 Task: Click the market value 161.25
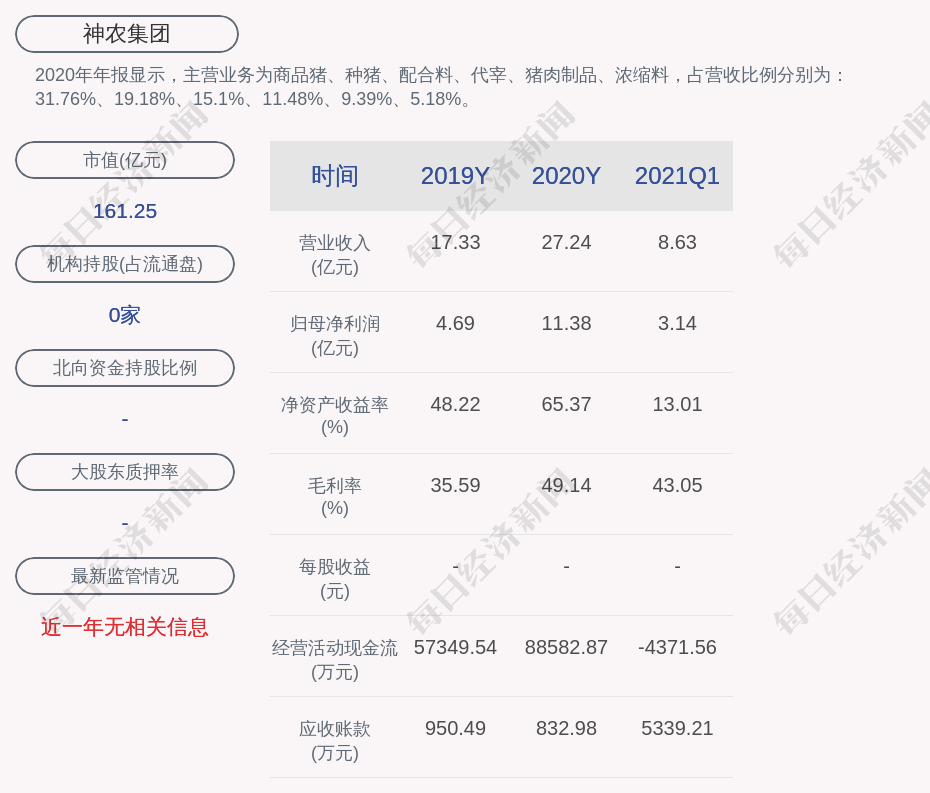point(125,211)
